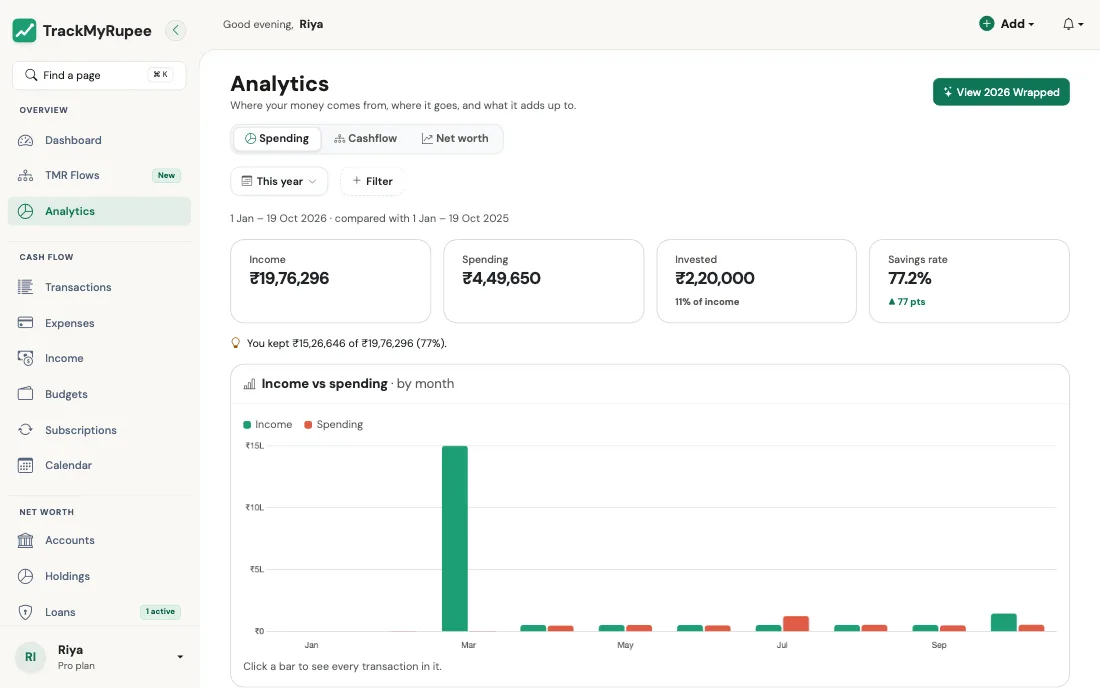Switch to the Cashflow tab
This screenshot has width=1100, height=688.
tap(365, 139)
